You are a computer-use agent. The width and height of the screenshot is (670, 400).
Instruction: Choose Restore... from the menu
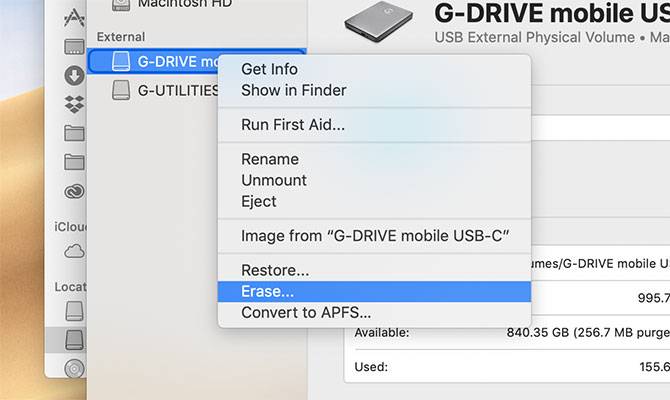(275, 270)
